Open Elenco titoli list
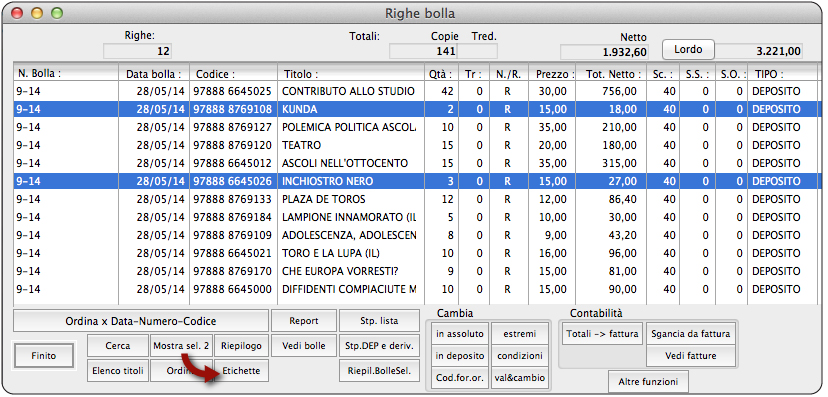Viewport: 828px width, 397px height. (x=118, y=371)
